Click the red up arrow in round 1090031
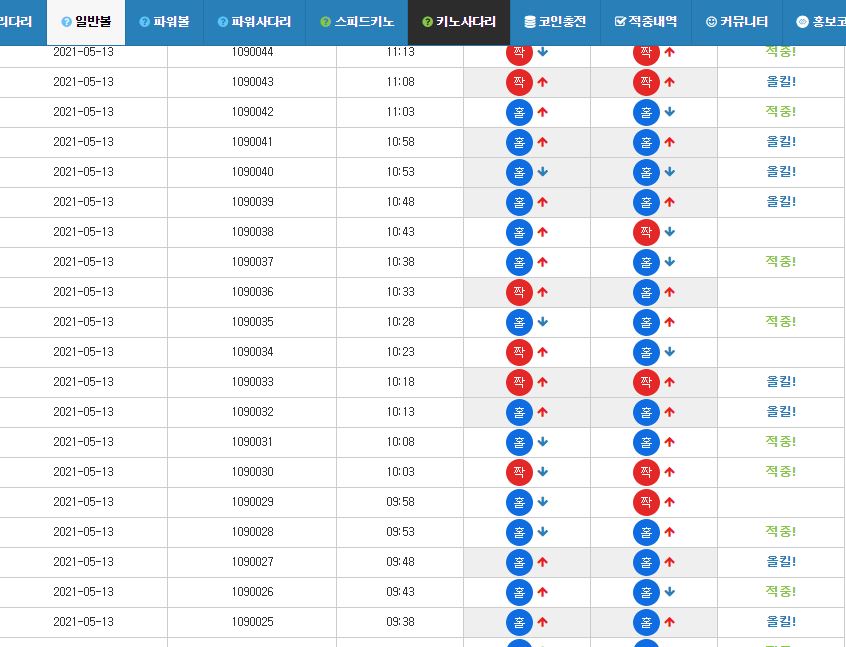Image resolution: width=846 pixels, height=647 pixels. 670,442
